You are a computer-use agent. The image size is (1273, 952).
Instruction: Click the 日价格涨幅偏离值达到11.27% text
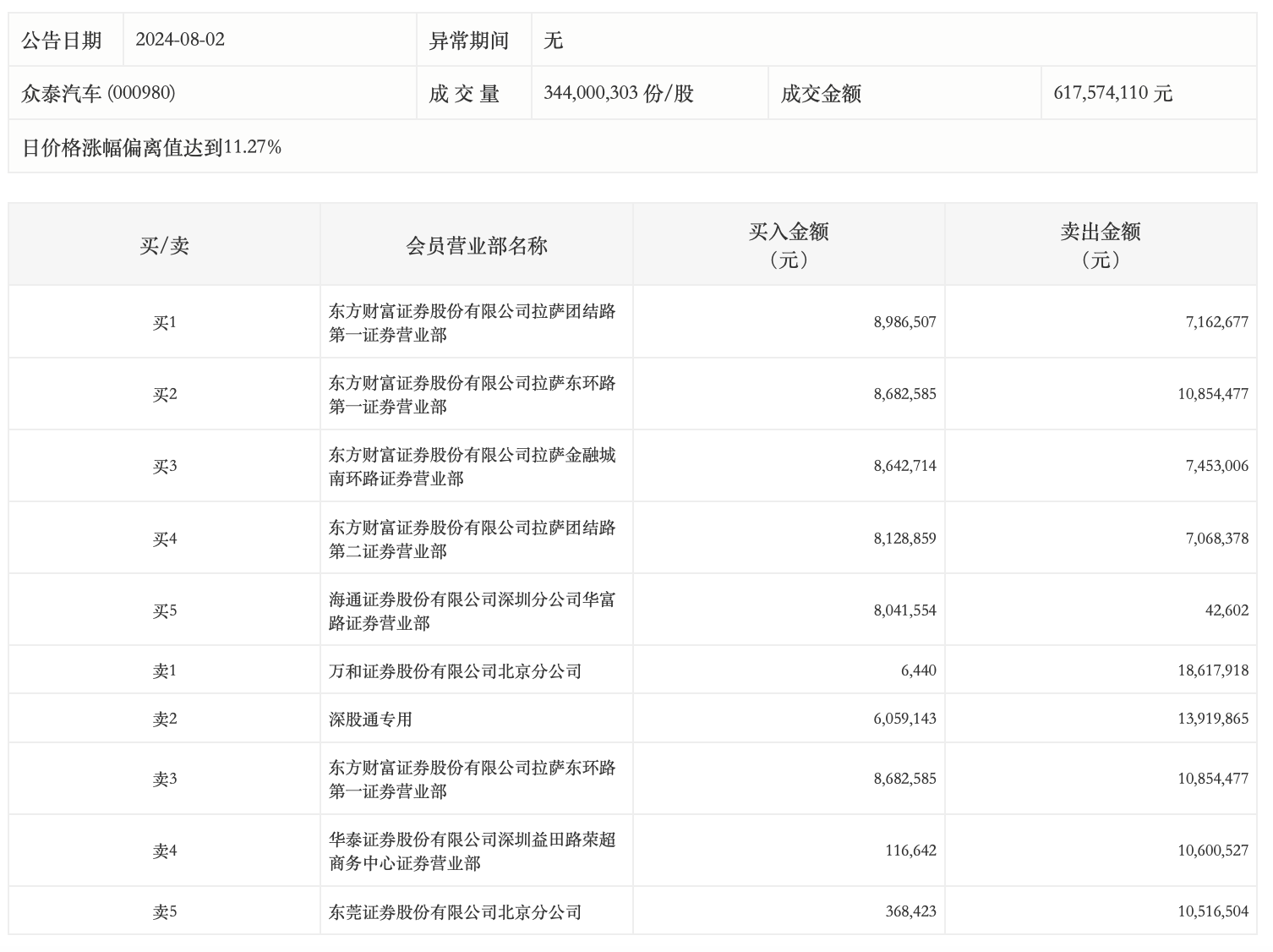[x=151, y=147]
